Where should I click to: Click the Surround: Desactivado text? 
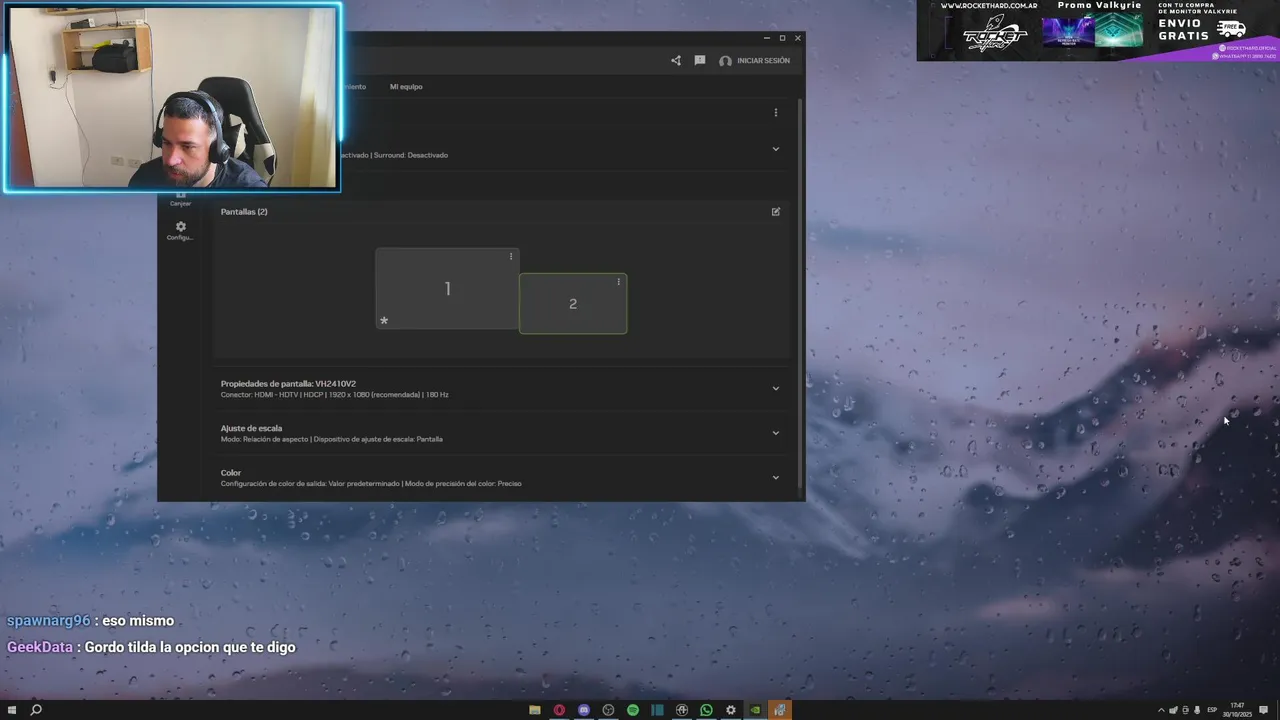coord(411,155)
